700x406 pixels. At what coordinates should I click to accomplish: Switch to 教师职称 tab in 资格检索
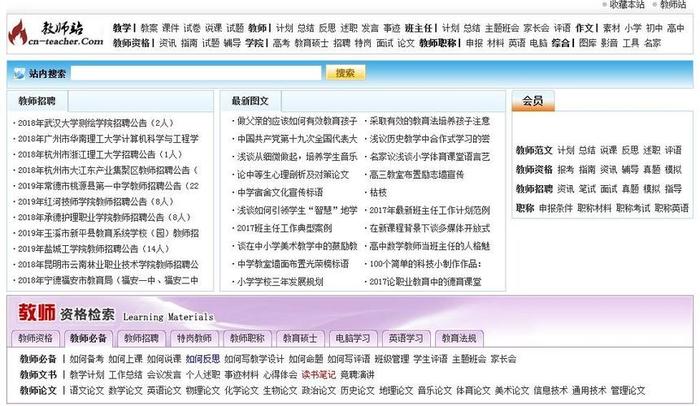click(247, 339)
